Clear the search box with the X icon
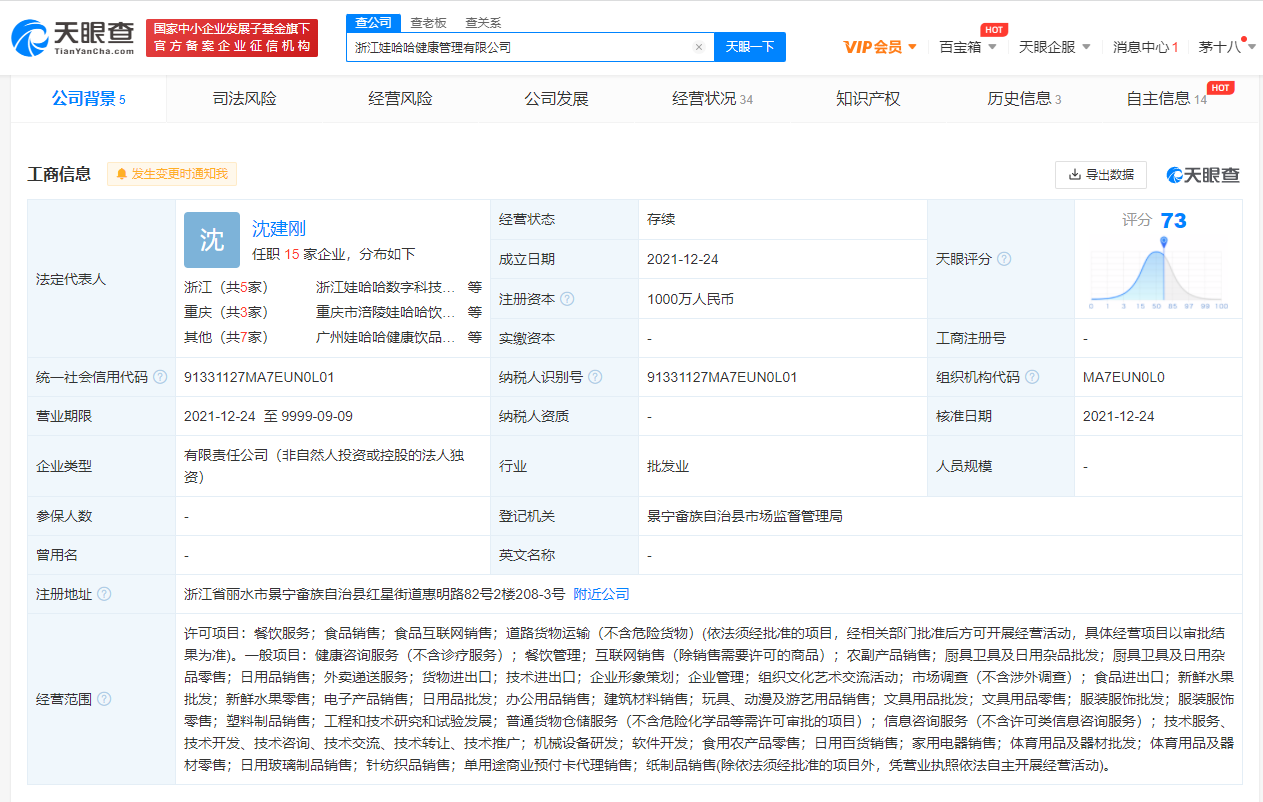This screenshot has width=1263, height=802. pyautogui.click(x=699, y=47)
